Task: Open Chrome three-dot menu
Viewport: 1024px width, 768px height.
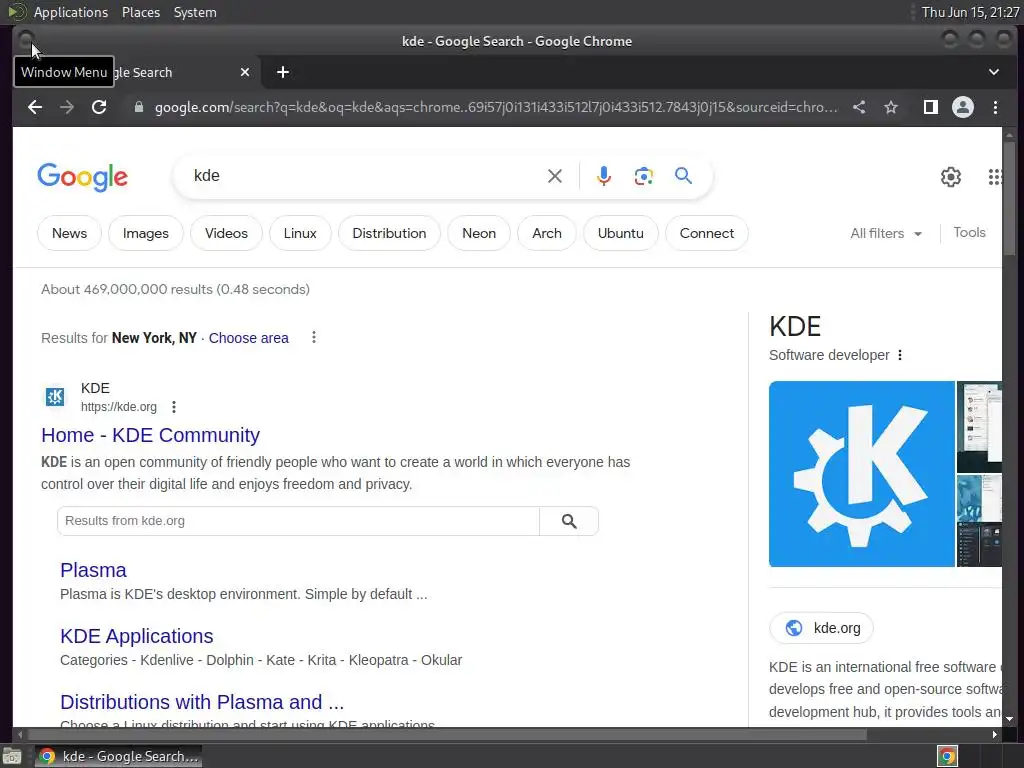Action: coord(995,107)
